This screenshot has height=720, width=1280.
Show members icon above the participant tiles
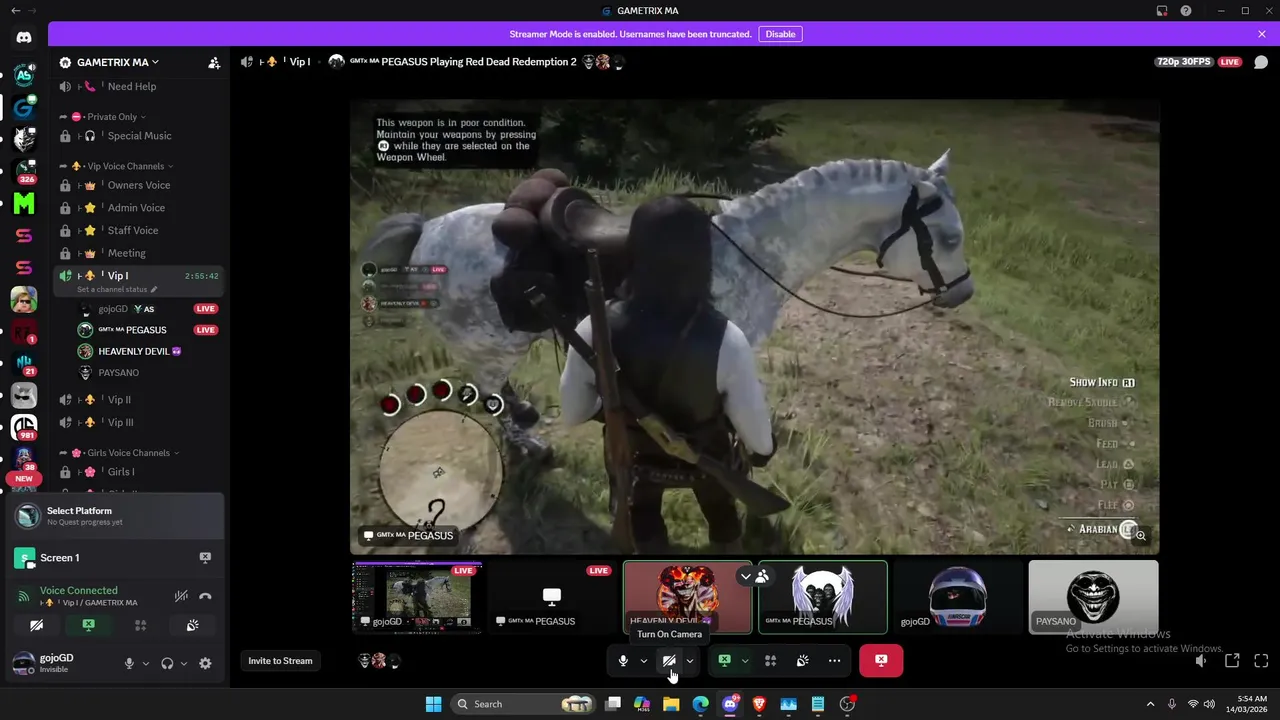click(762, 576)
